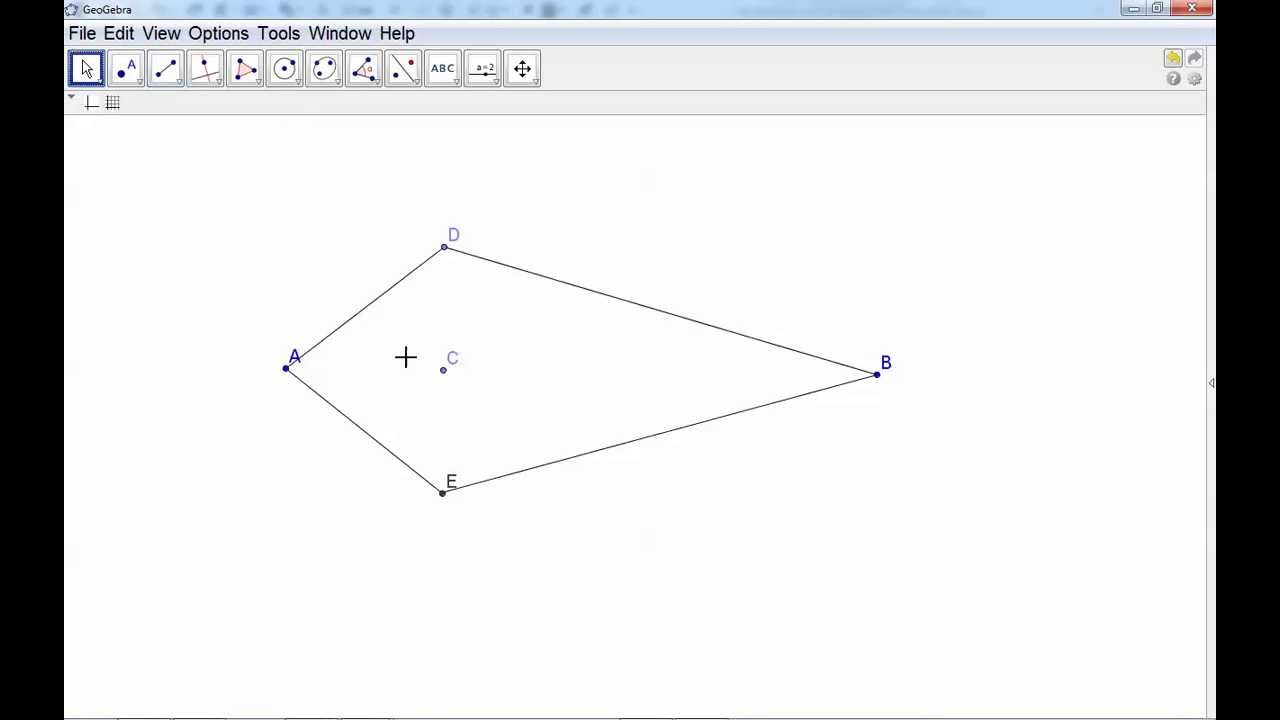1280x720 pixels.
Task: Restore down the GeoGebra window
Action: coord(1157,9)
